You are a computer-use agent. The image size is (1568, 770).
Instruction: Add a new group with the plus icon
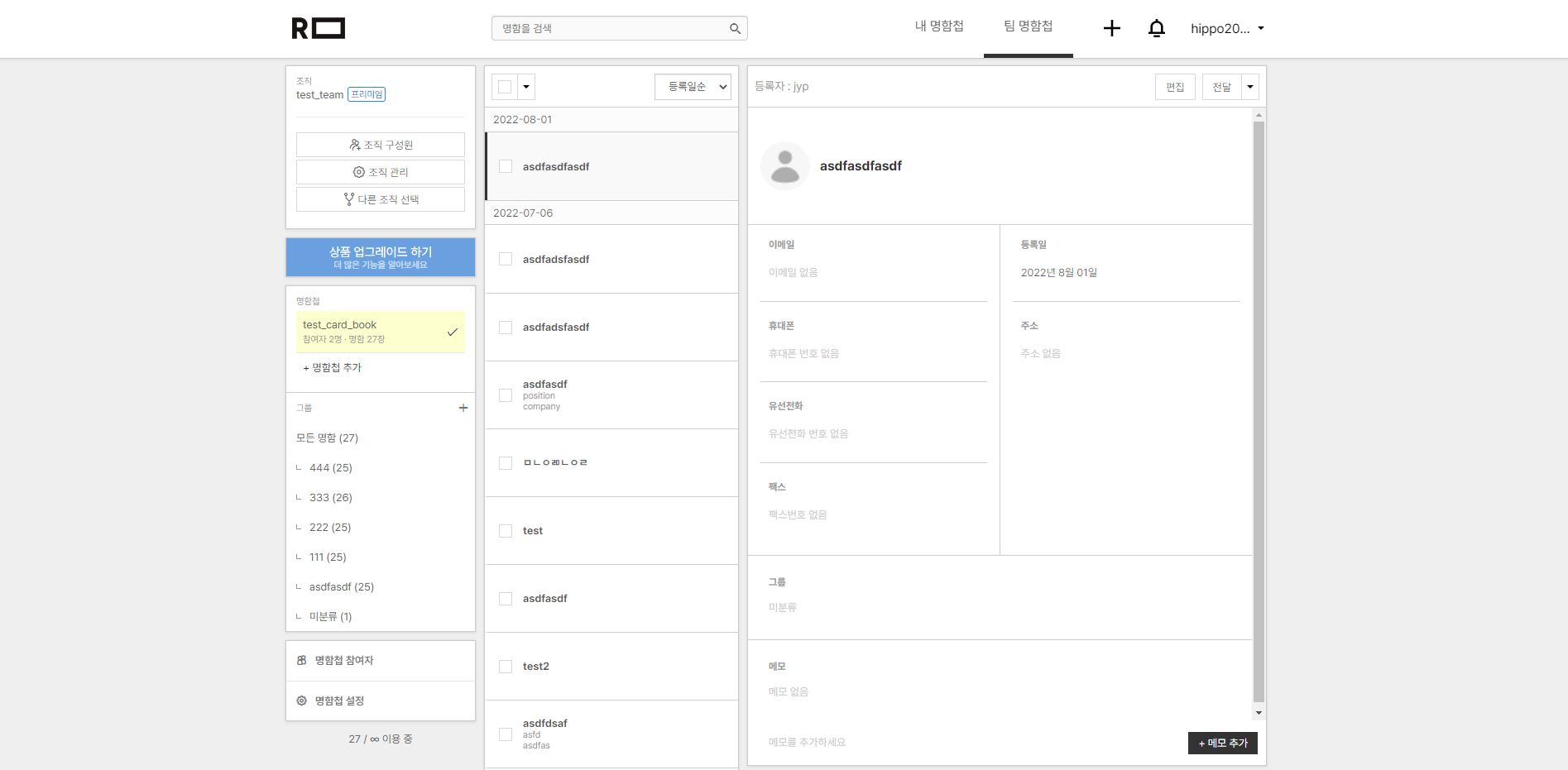tap(463, 408)
